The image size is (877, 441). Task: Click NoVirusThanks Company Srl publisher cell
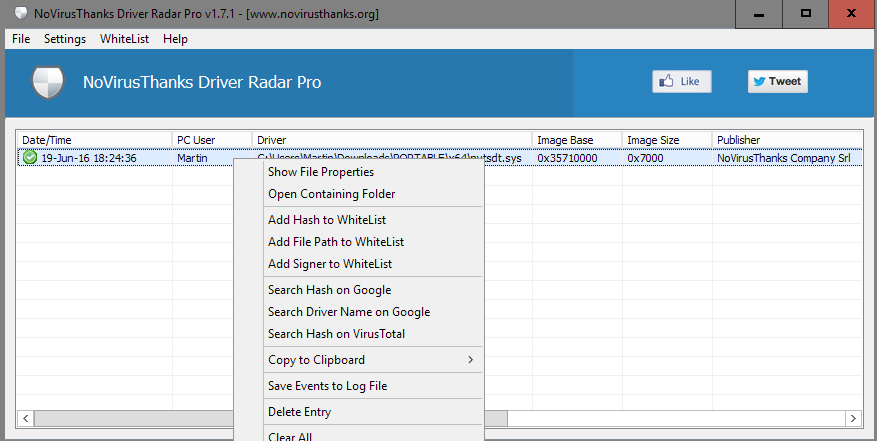[784, 158]
